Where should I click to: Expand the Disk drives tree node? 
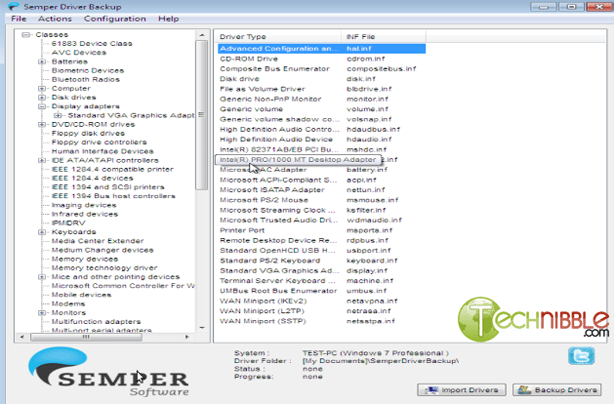42,98
